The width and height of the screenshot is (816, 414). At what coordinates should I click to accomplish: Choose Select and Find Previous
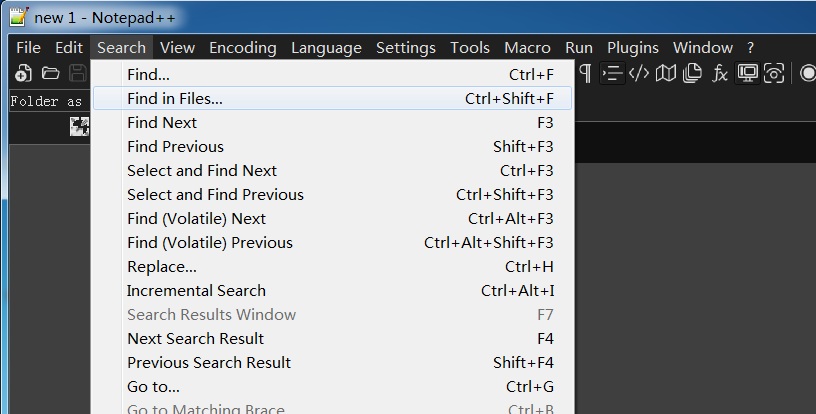215,194
